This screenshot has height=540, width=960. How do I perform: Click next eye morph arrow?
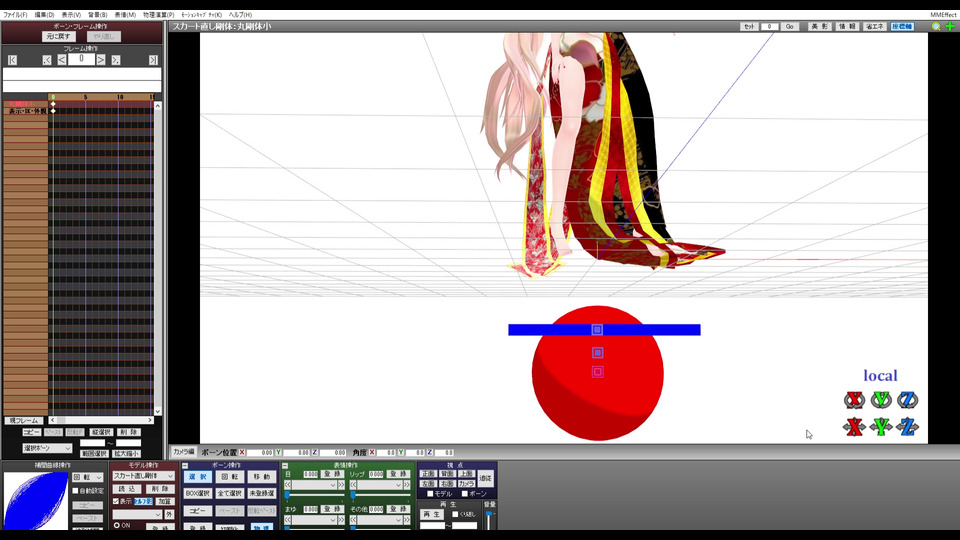click(341, 485)
